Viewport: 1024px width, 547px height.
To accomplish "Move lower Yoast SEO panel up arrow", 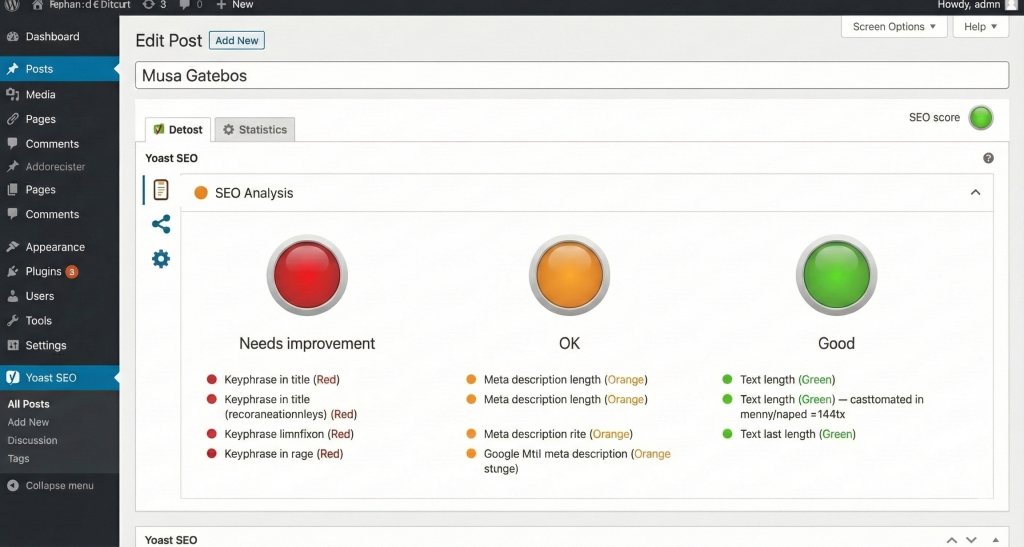I will 952,540.
